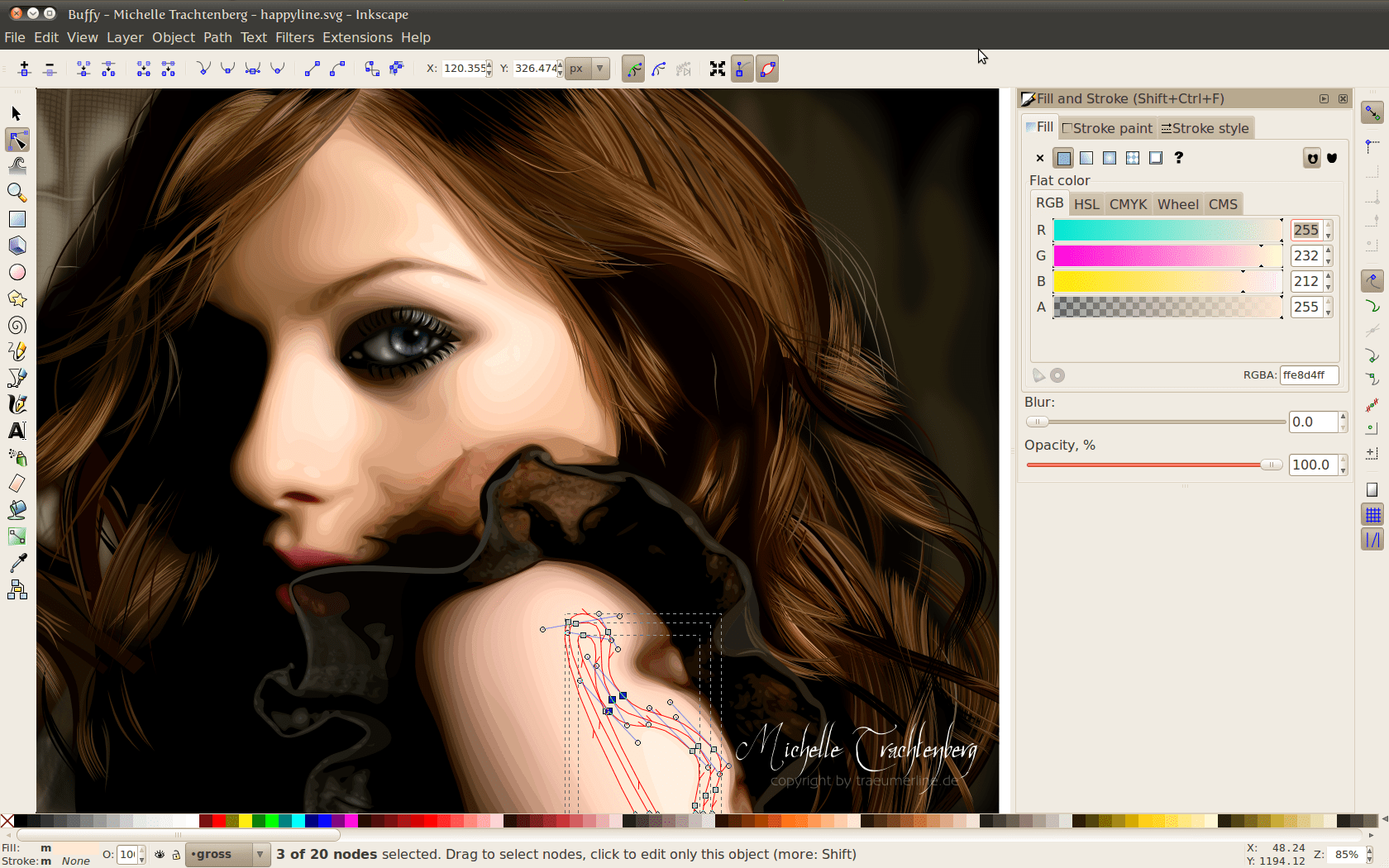Open the Filters menu
This screenshot has height=868, width=1389.
pyautogui.click(x=294, y=37)
